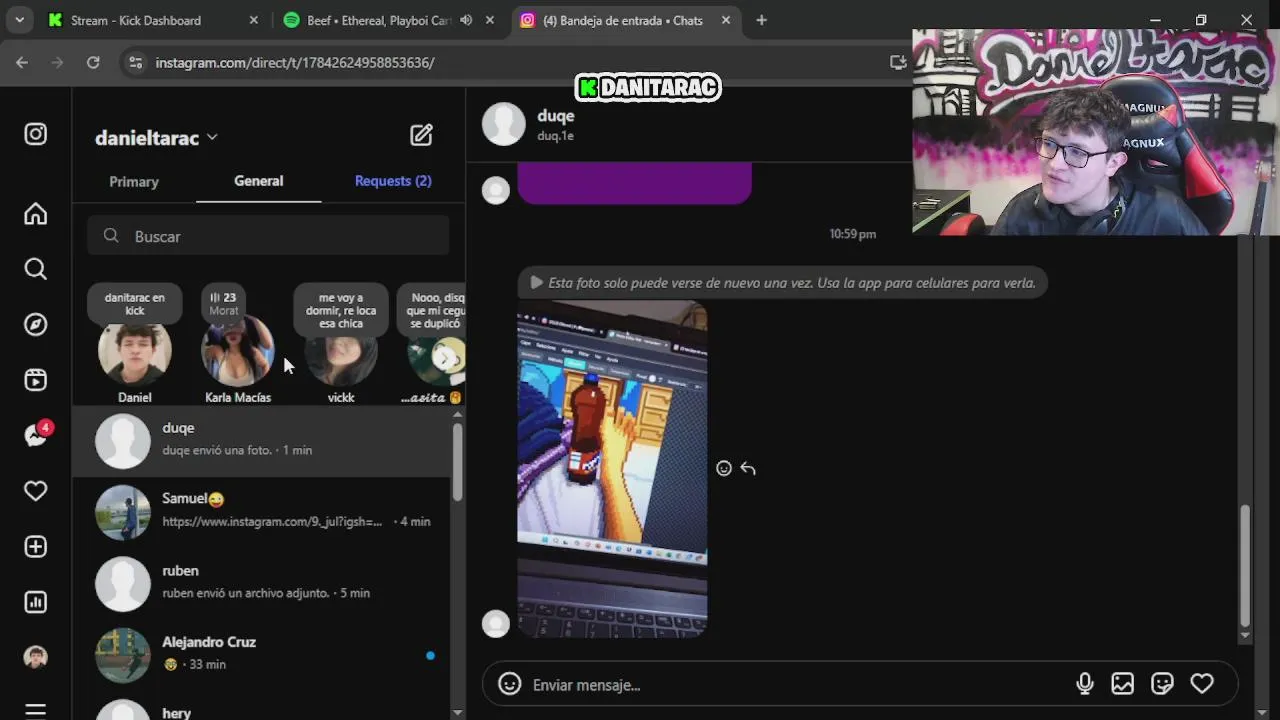Start a new message with pencil icon
Viewport: 1280px width, 720px height.
pos(421,136)
